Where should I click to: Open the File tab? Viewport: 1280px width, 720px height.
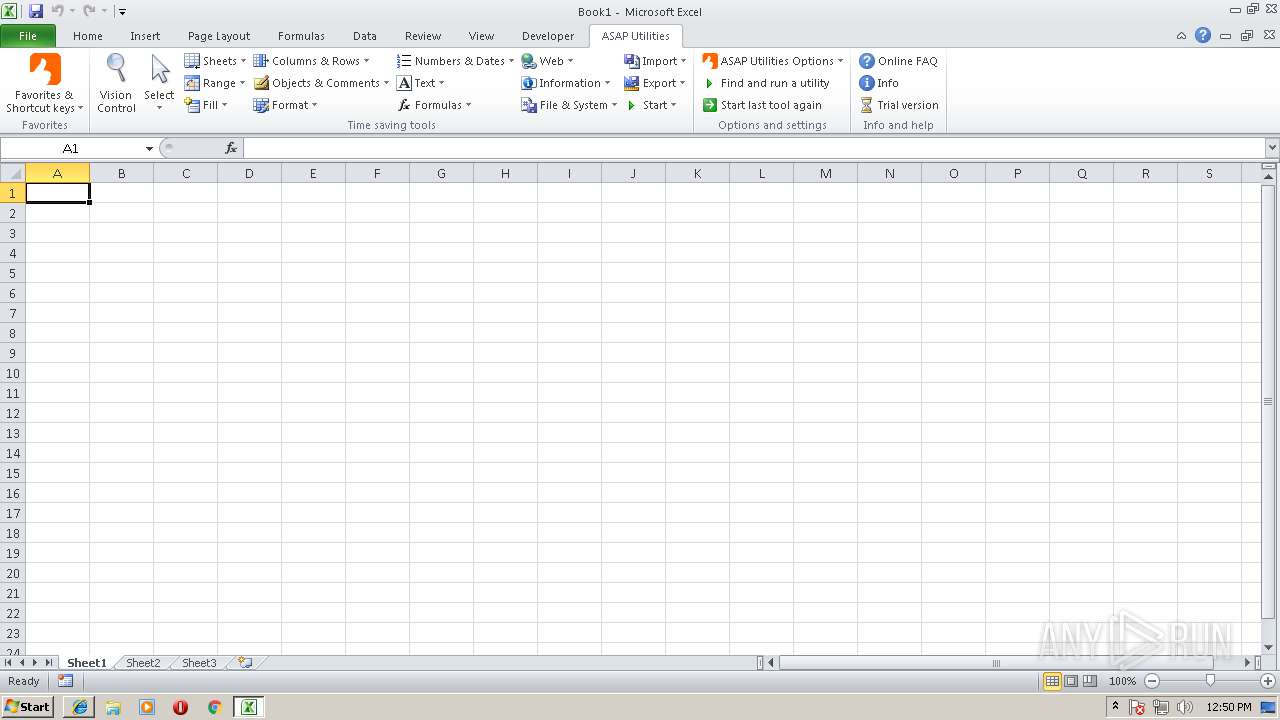click(28, 36)
